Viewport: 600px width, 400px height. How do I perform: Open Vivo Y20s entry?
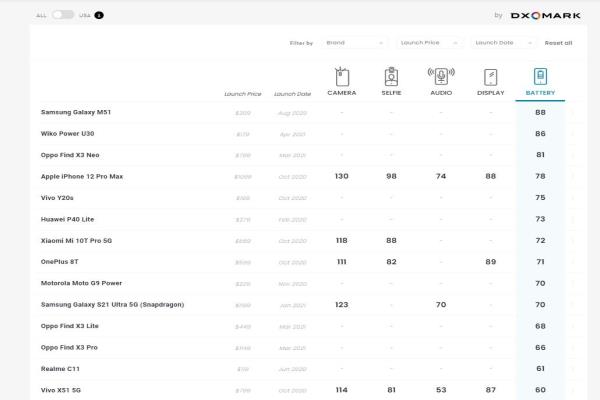[x=57, y=198]
